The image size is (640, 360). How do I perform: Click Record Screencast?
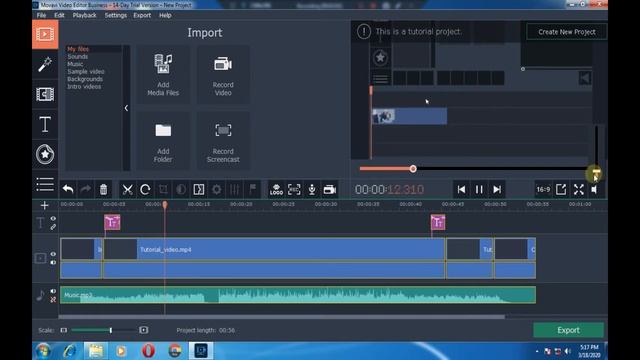click(223, 141)
